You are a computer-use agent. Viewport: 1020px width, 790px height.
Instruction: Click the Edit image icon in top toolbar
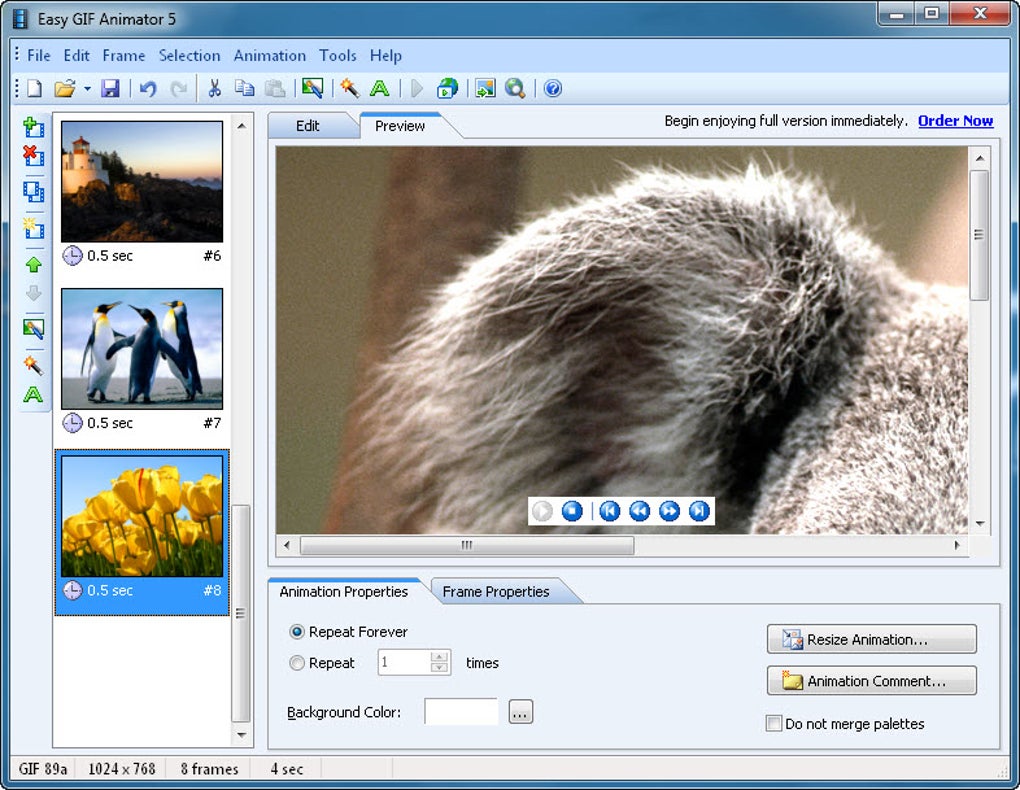pos(313,88)
